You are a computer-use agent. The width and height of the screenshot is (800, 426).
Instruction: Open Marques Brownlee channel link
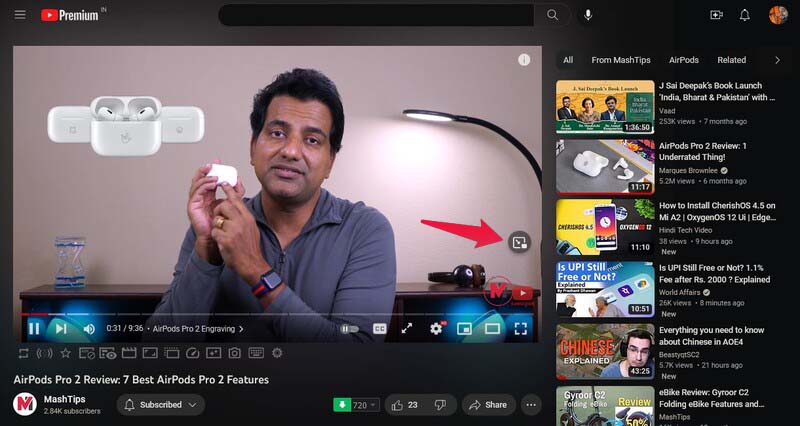688,170
